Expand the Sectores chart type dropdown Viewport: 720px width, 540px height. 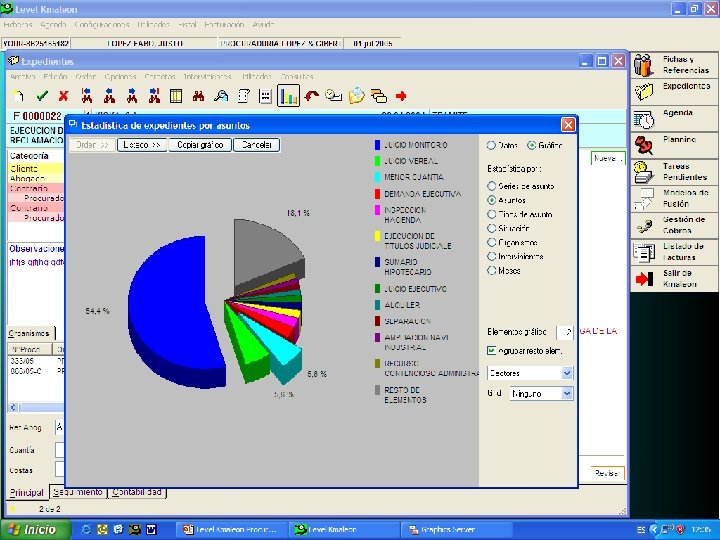coord(567,373)
